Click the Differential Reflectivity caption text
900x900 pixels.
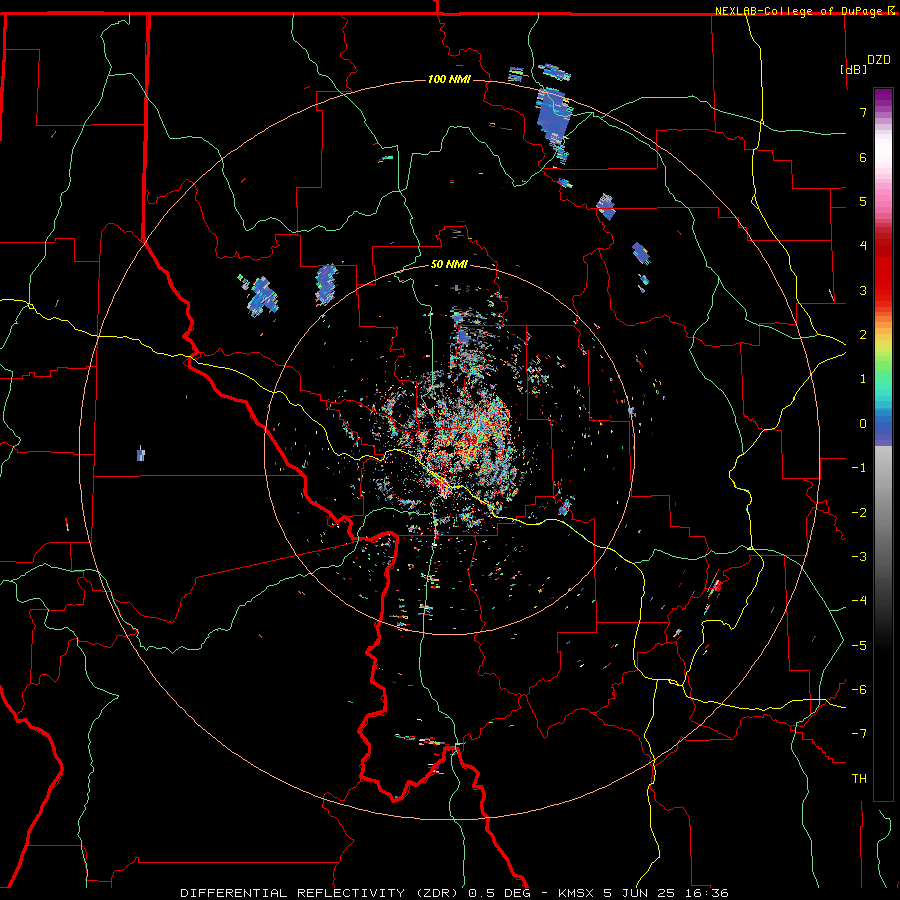coord(455,893)
